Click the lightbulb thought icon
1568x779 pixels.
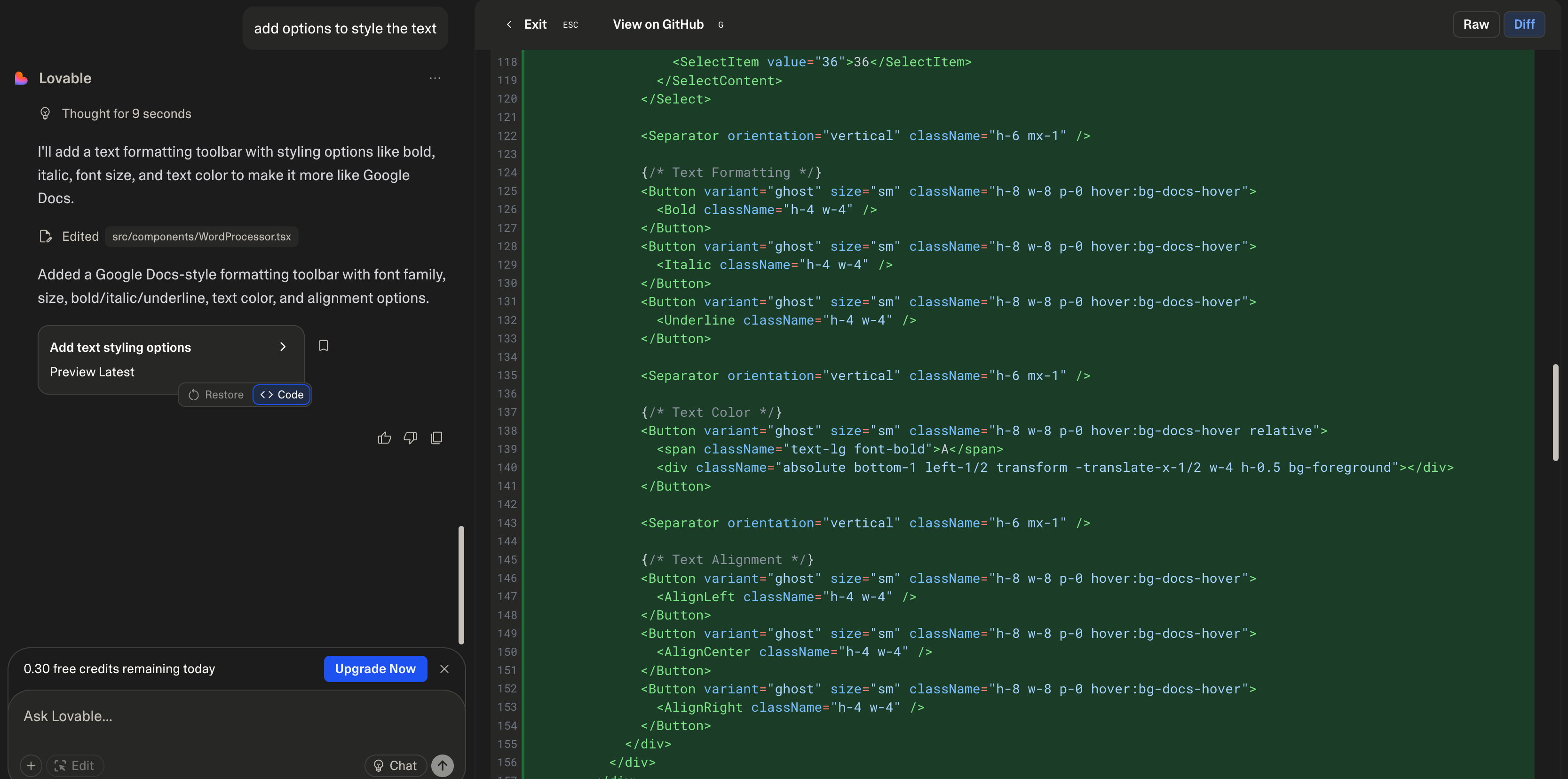tap(45, 113)
